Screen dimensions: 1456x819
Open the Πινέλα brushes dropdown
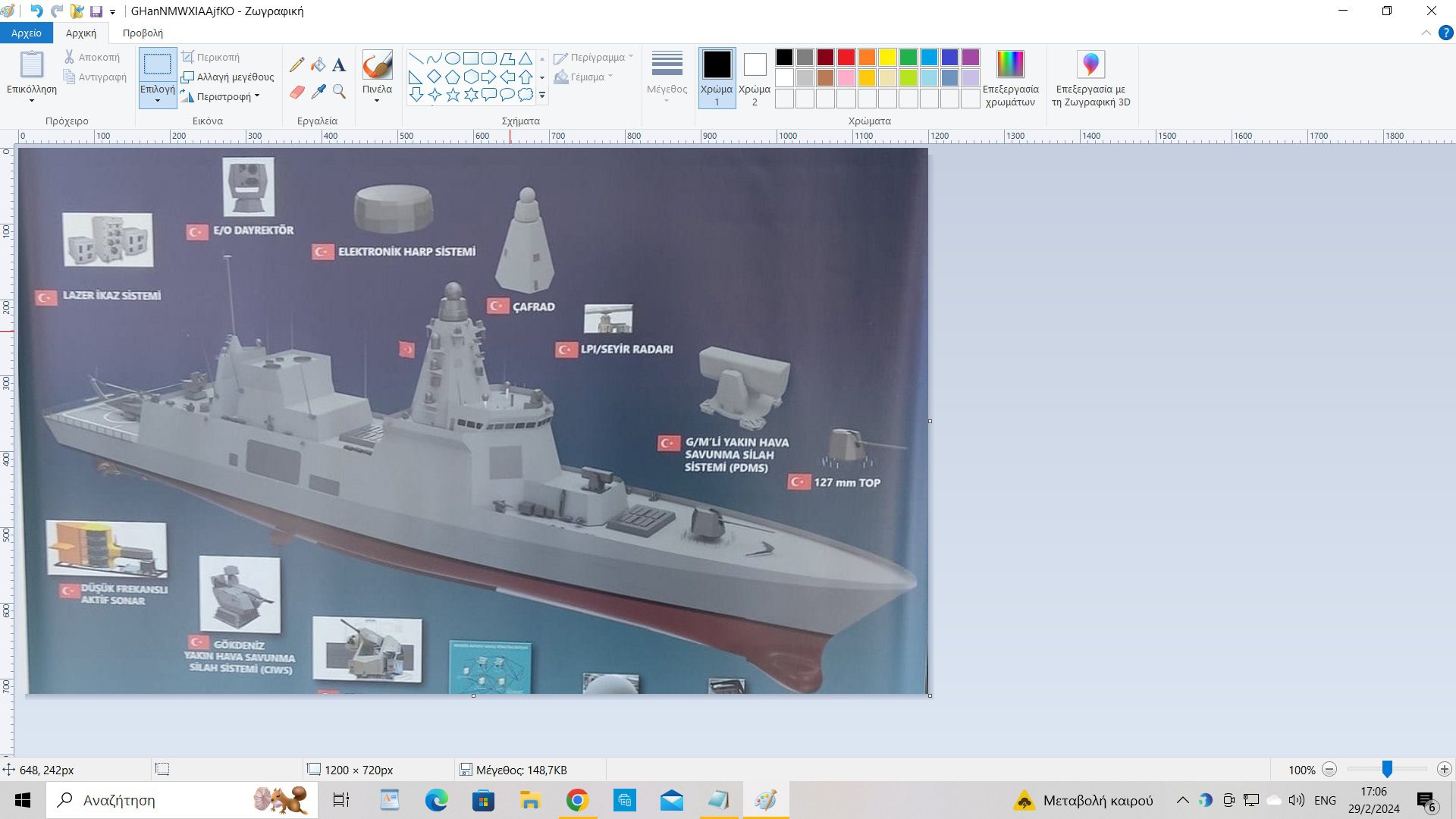[x=377, y=95]
